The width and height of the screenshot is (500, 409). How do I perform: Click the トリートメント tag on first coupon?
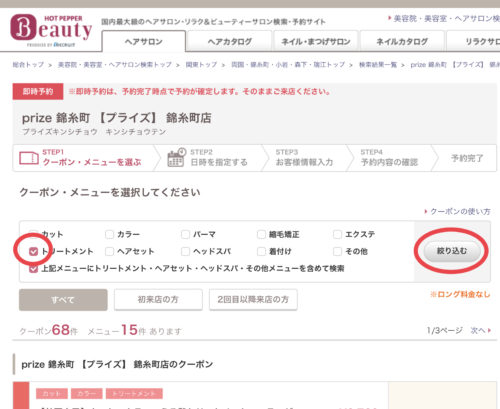tap(134, 394)
